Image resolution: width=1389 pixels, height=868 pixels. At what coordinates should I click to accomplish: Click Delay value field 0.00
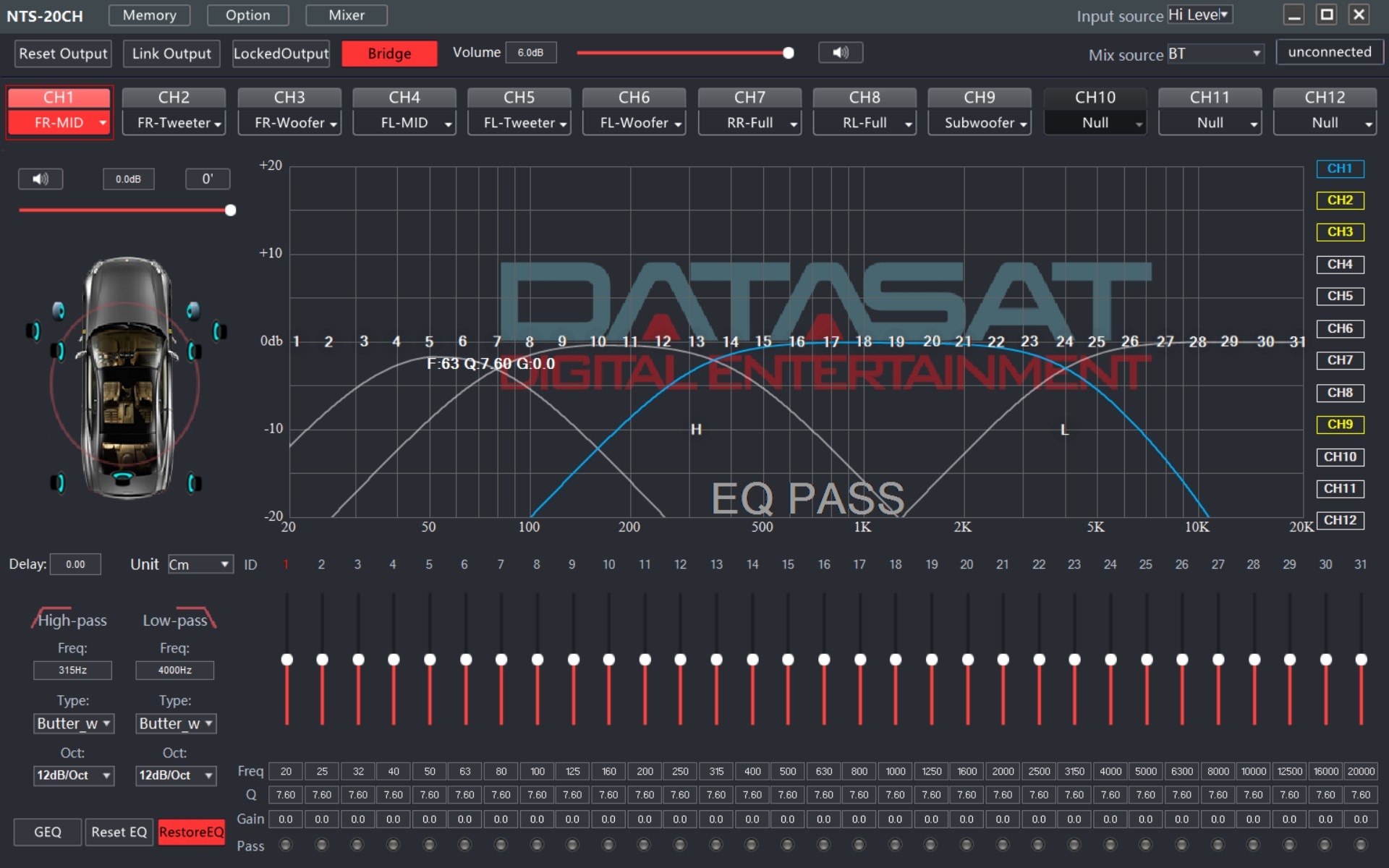point(75,564)
